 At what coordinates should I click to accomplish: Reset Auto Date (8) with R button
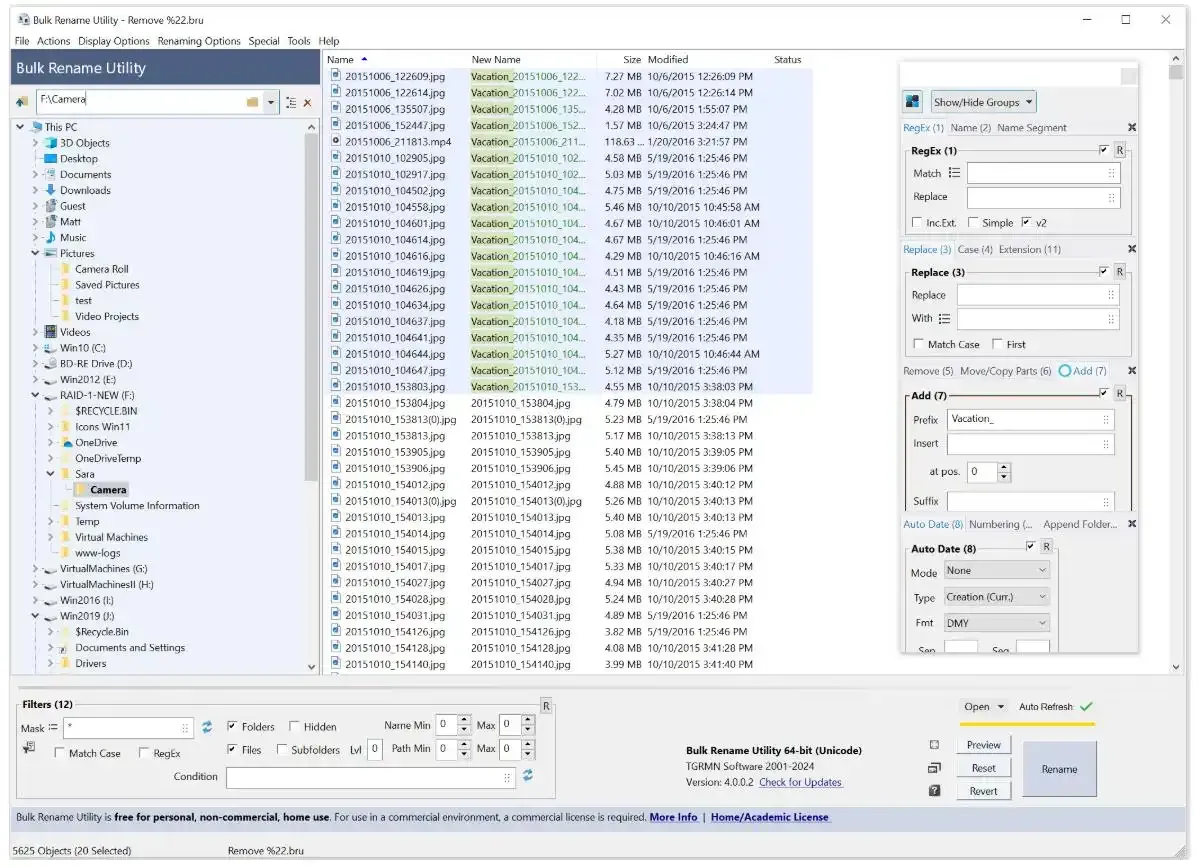[1047, 546]
